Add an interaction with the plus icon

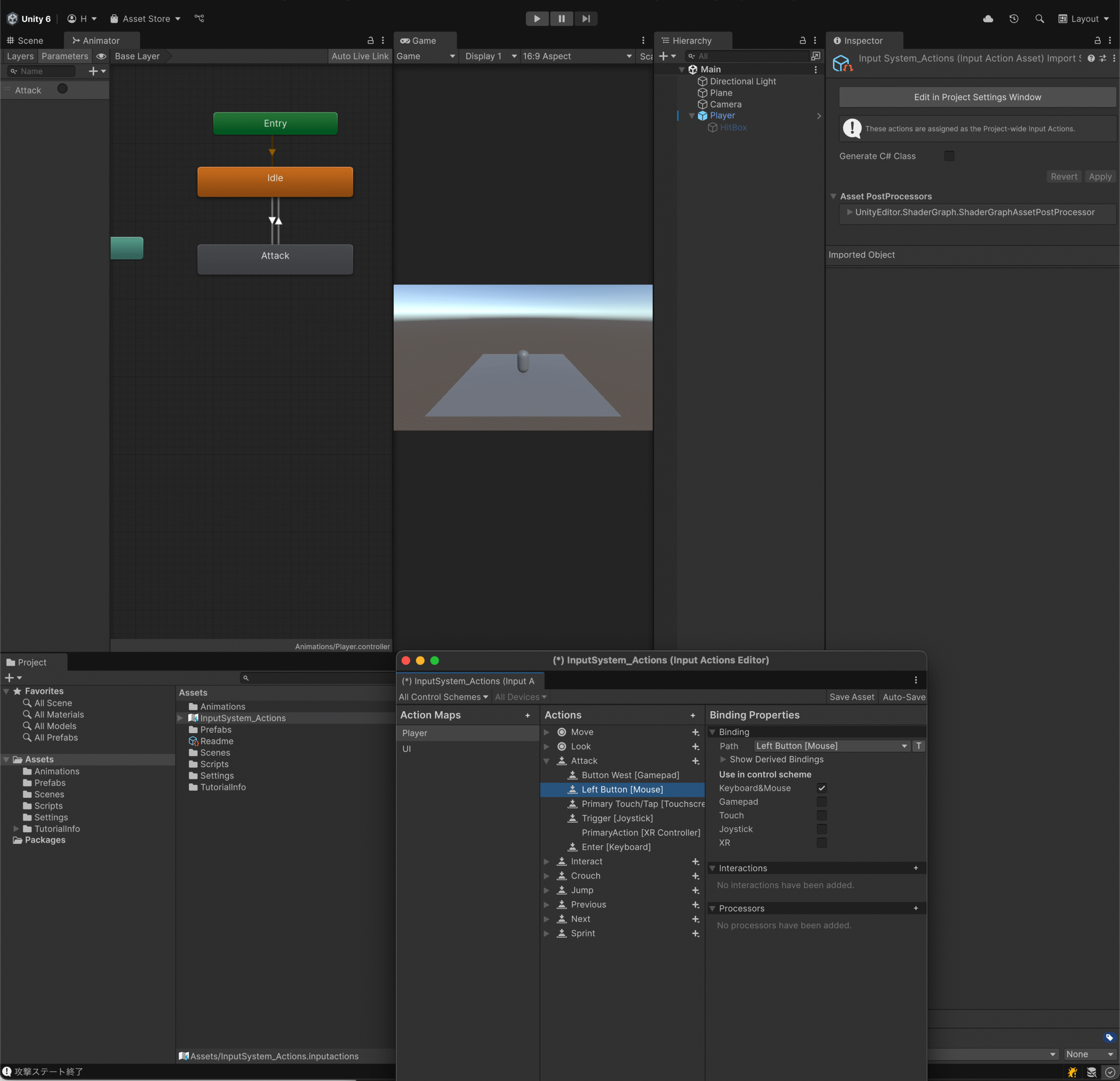pyautogui.click(x=915, y=868)
